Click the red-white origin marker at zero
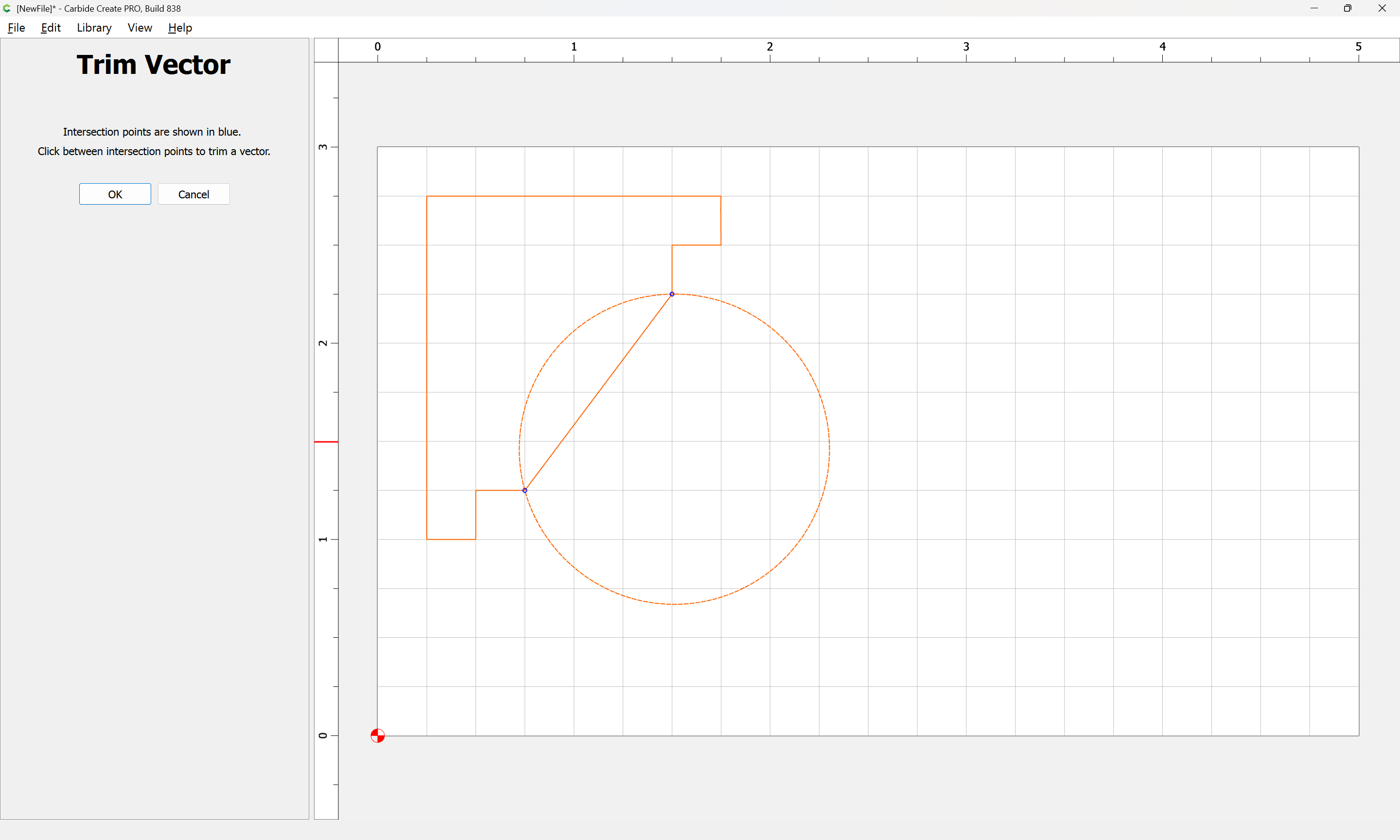 click(377, 735)
